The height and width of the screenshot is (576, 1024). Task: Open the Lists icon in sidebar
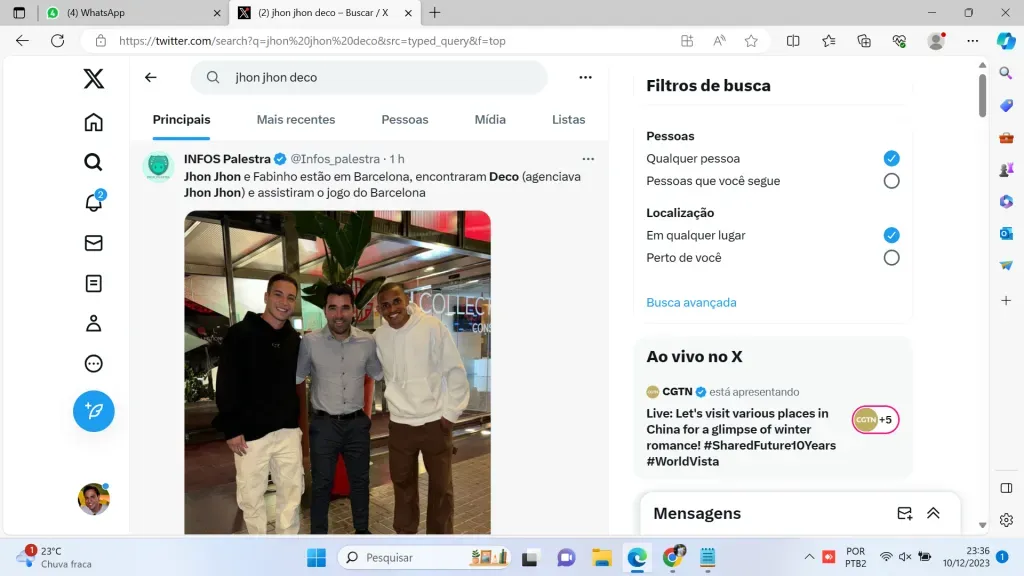(93, 283)
